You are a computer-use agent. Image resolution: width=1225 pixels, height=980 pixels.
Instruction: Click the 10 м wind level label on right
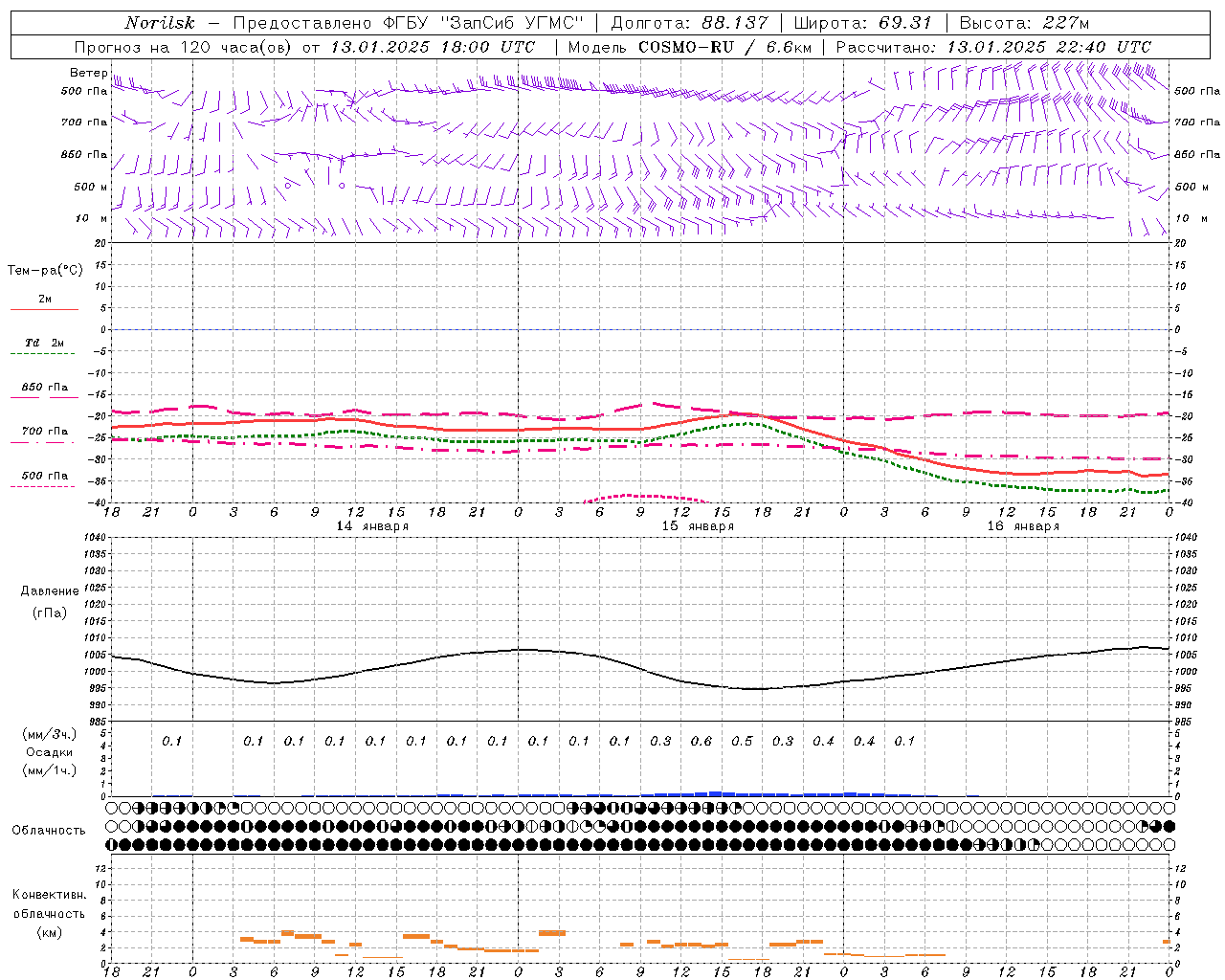[x=1191, y=219]
